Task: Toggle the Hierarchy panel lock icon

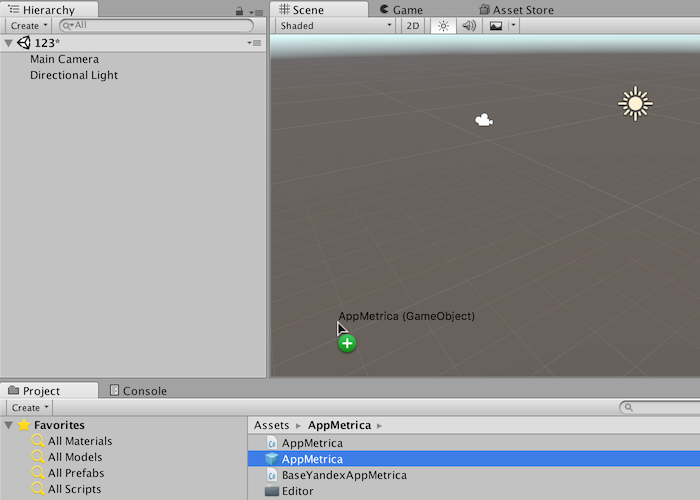Action: click(x=239, y=11)
